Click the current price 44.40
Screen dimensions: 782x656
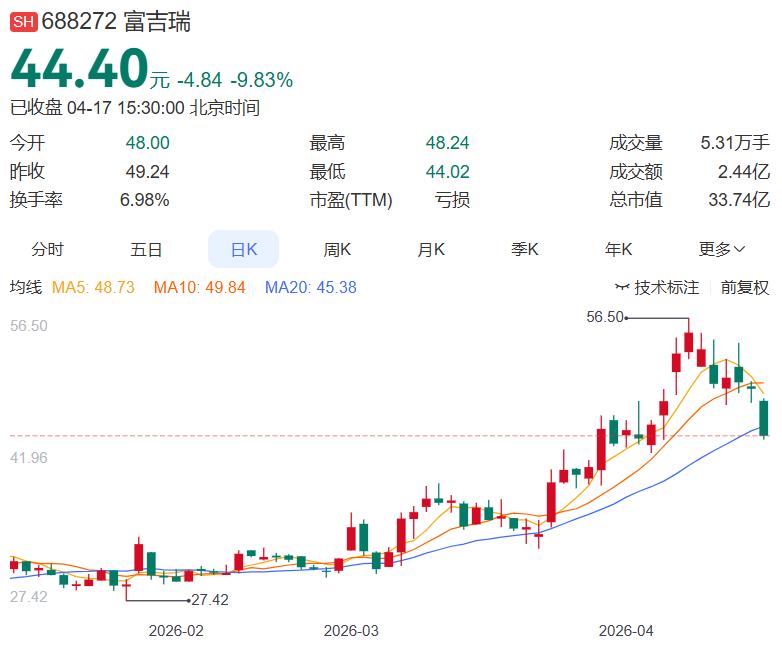pyautogui.click(x=79, y=68)
